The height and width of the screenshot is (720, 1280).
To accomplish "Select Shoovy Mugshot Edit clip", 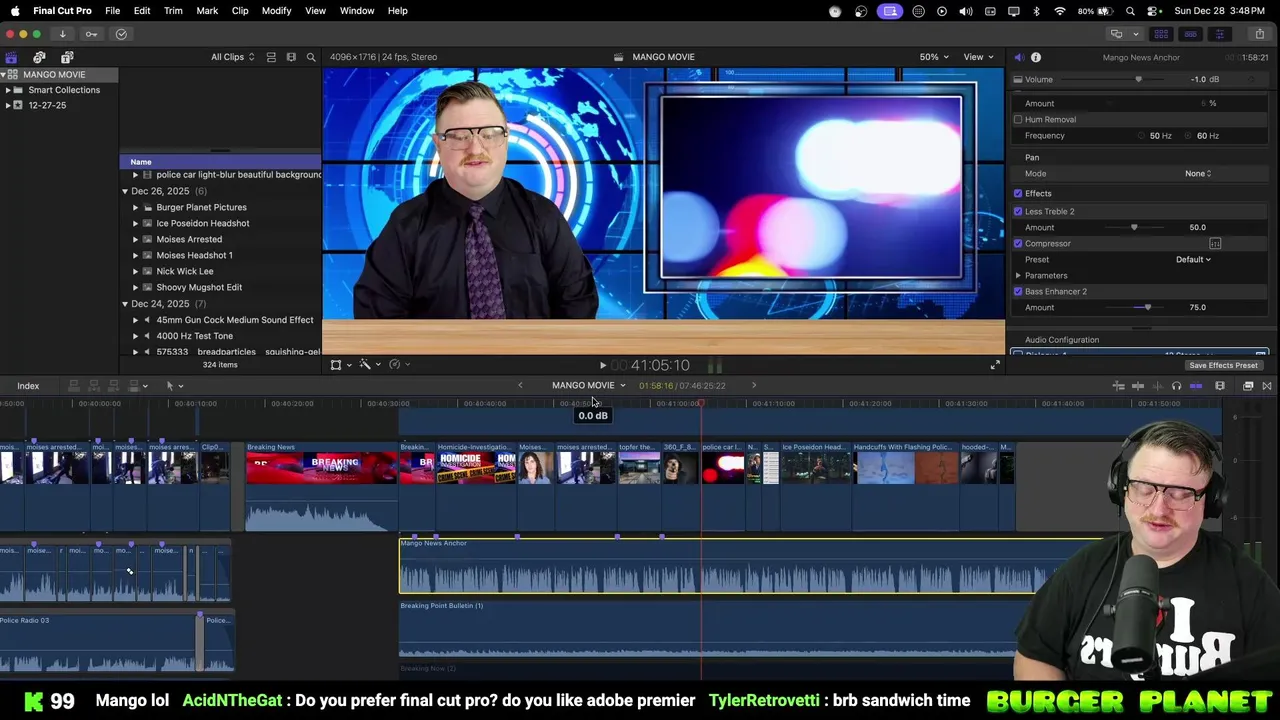I will point(199,287).
